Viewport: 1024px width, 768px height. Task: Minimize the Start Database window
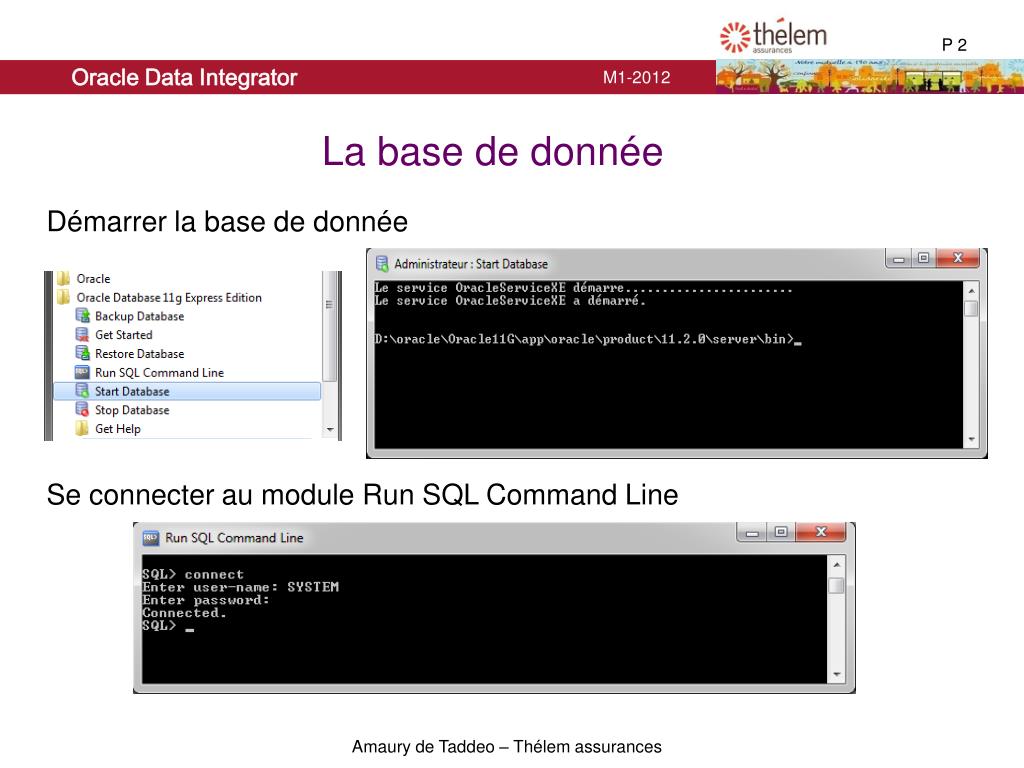[x=899, y=259]
